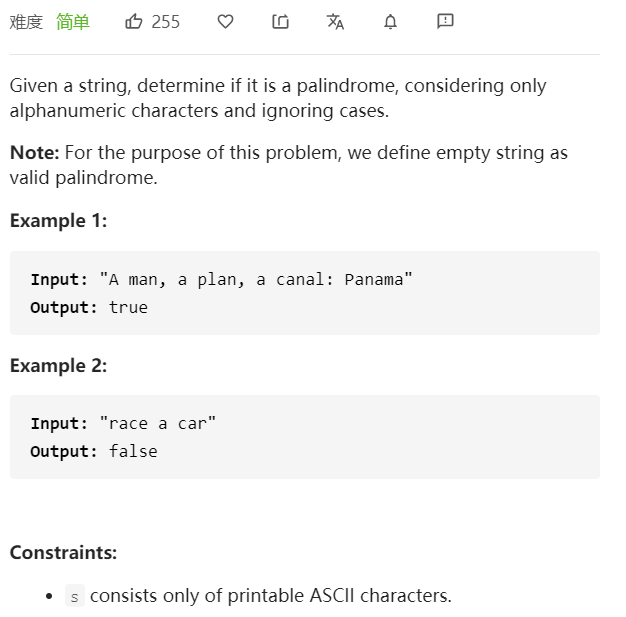Image resolution: width=626 pixels, height=617 pixels.
Task: Add to favorites with the heart icon
Action: click(x=225, y=21)
